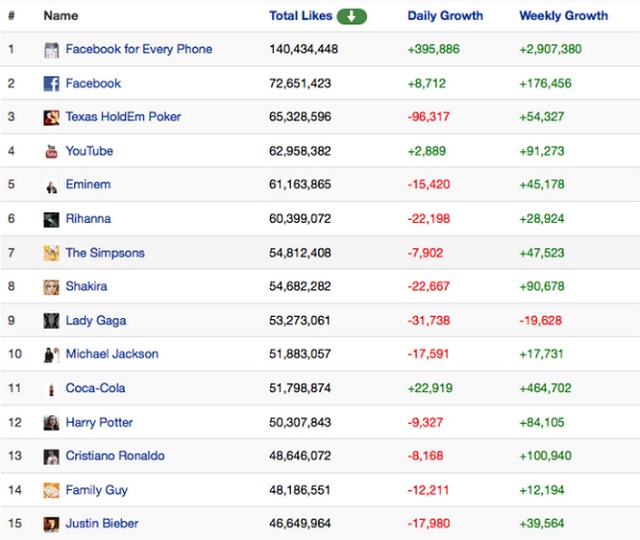
Task: Open the Cristiano Ronaldo page link
Action: tap(115, 456)
